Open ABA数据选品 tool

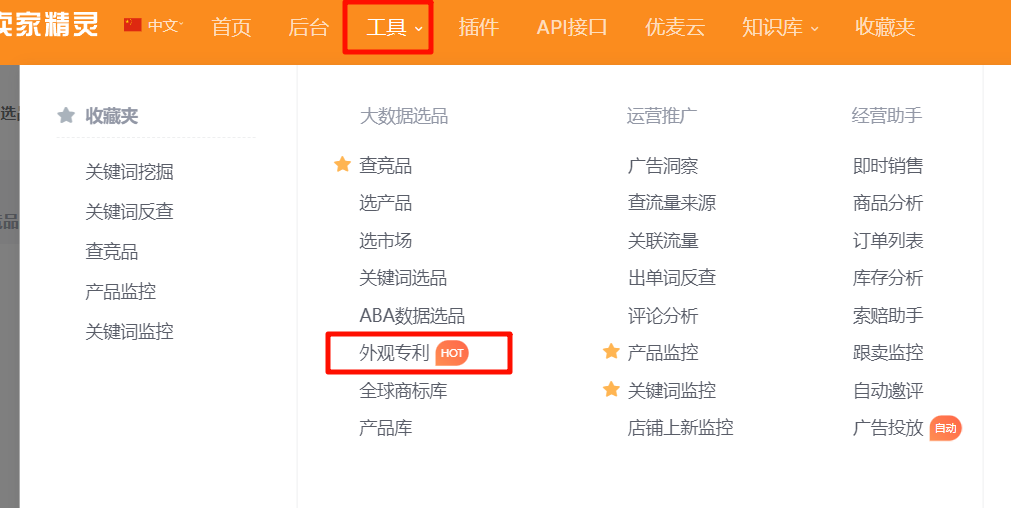click(x=411, y=316)
